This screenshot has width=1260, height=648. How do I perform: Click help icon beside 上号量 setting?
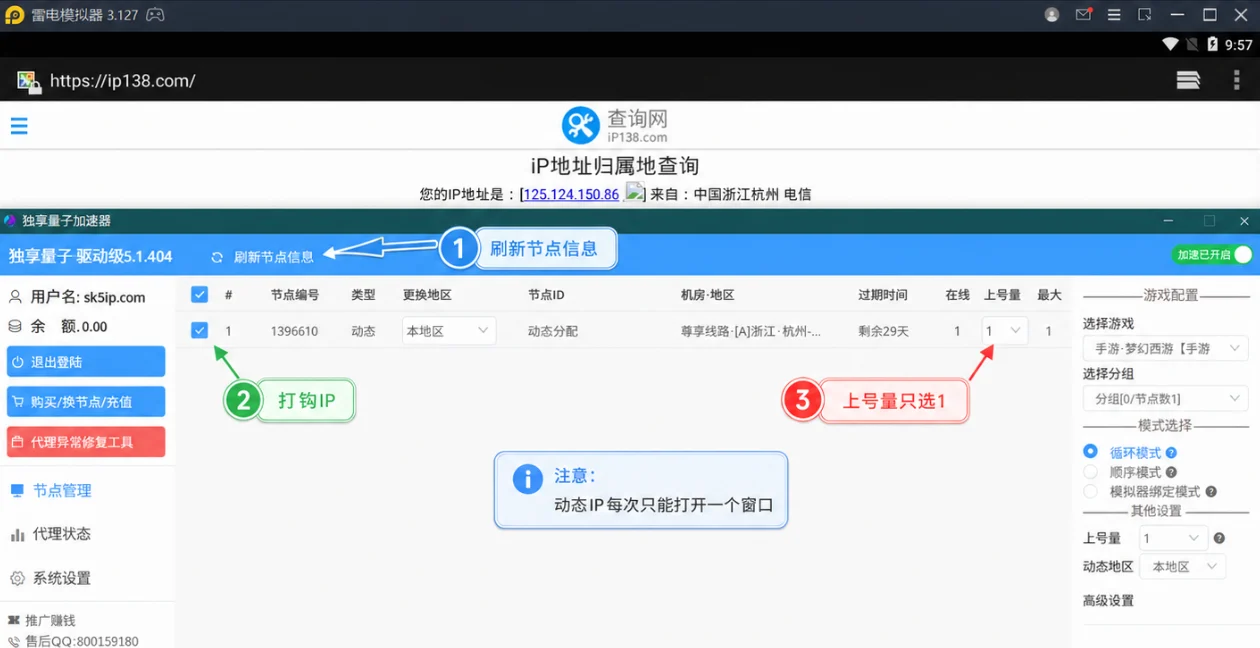click(1219, 538)
